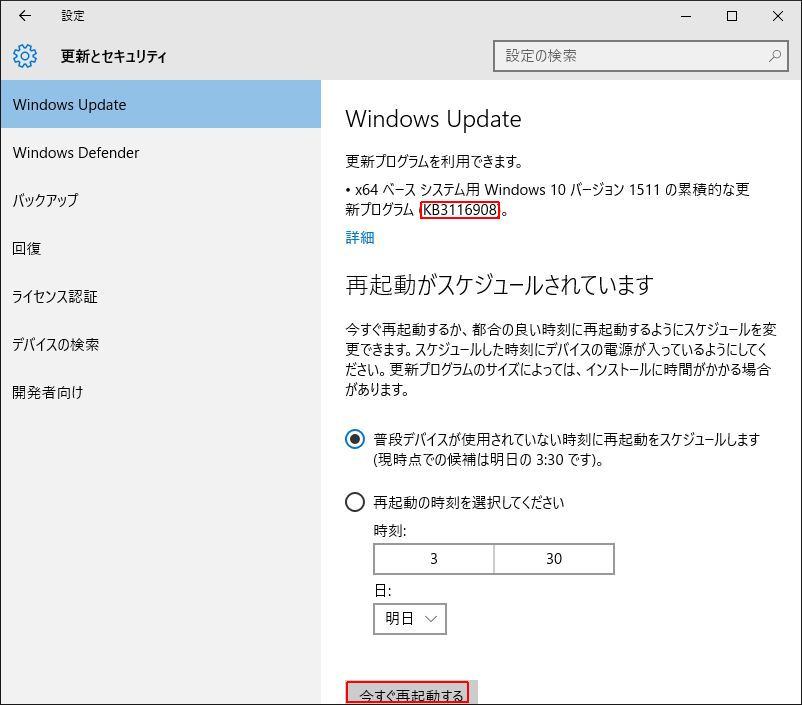Open 開発者向け developer options
This screenshot has height=705, width=802.
click(48, 393)
